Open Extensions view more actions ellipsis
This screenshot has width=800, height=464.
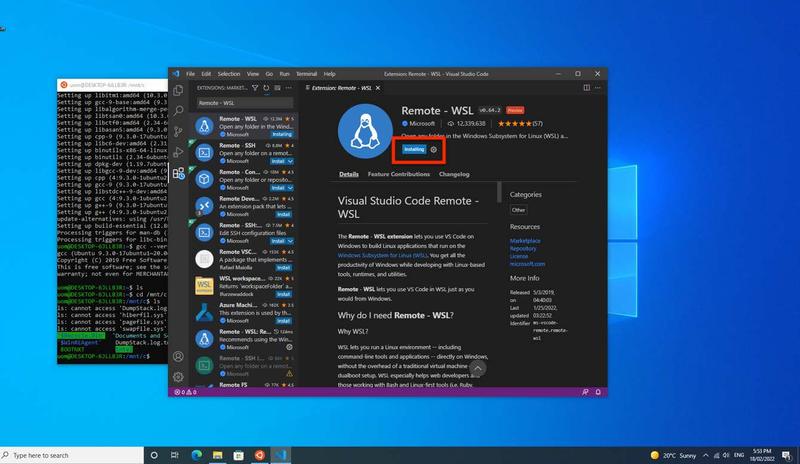point(289,88)
